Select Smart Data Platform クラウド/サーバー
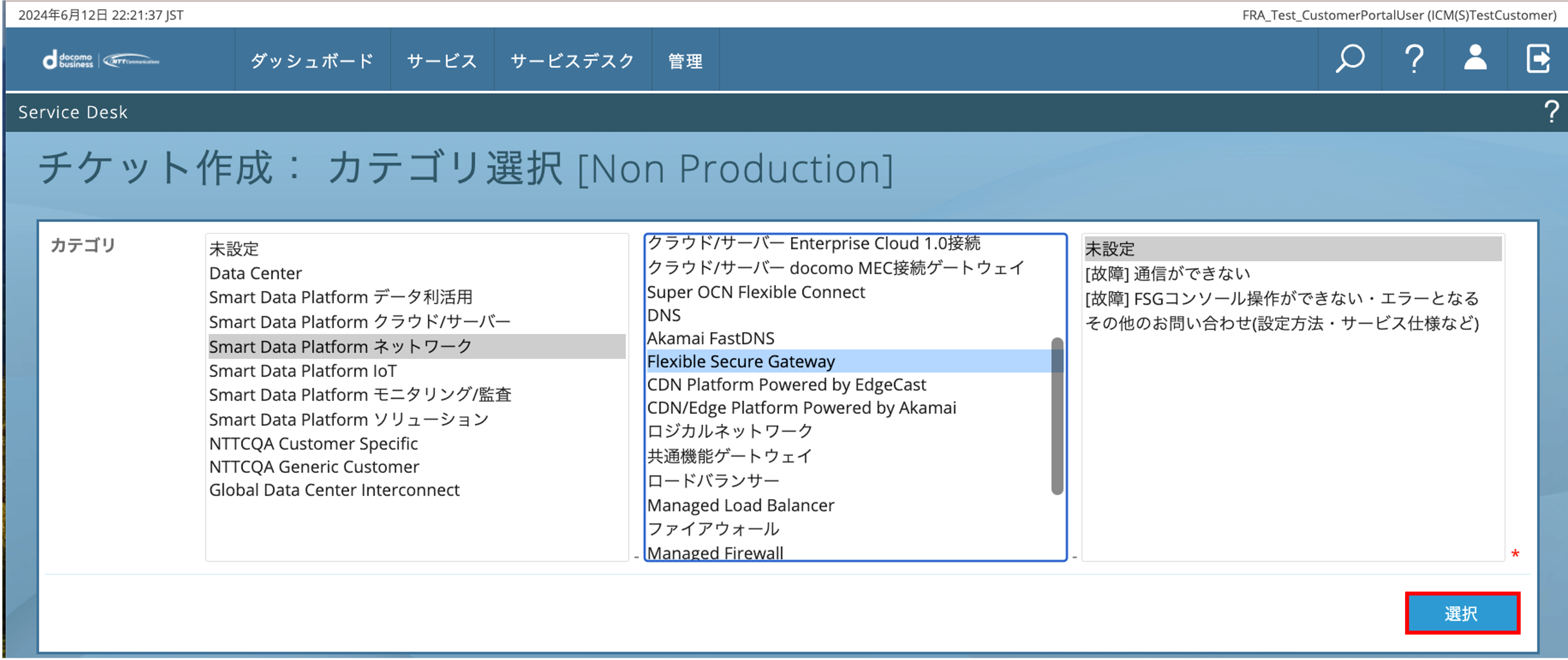Screen dimensions: 1568x660 pos(417,322)
